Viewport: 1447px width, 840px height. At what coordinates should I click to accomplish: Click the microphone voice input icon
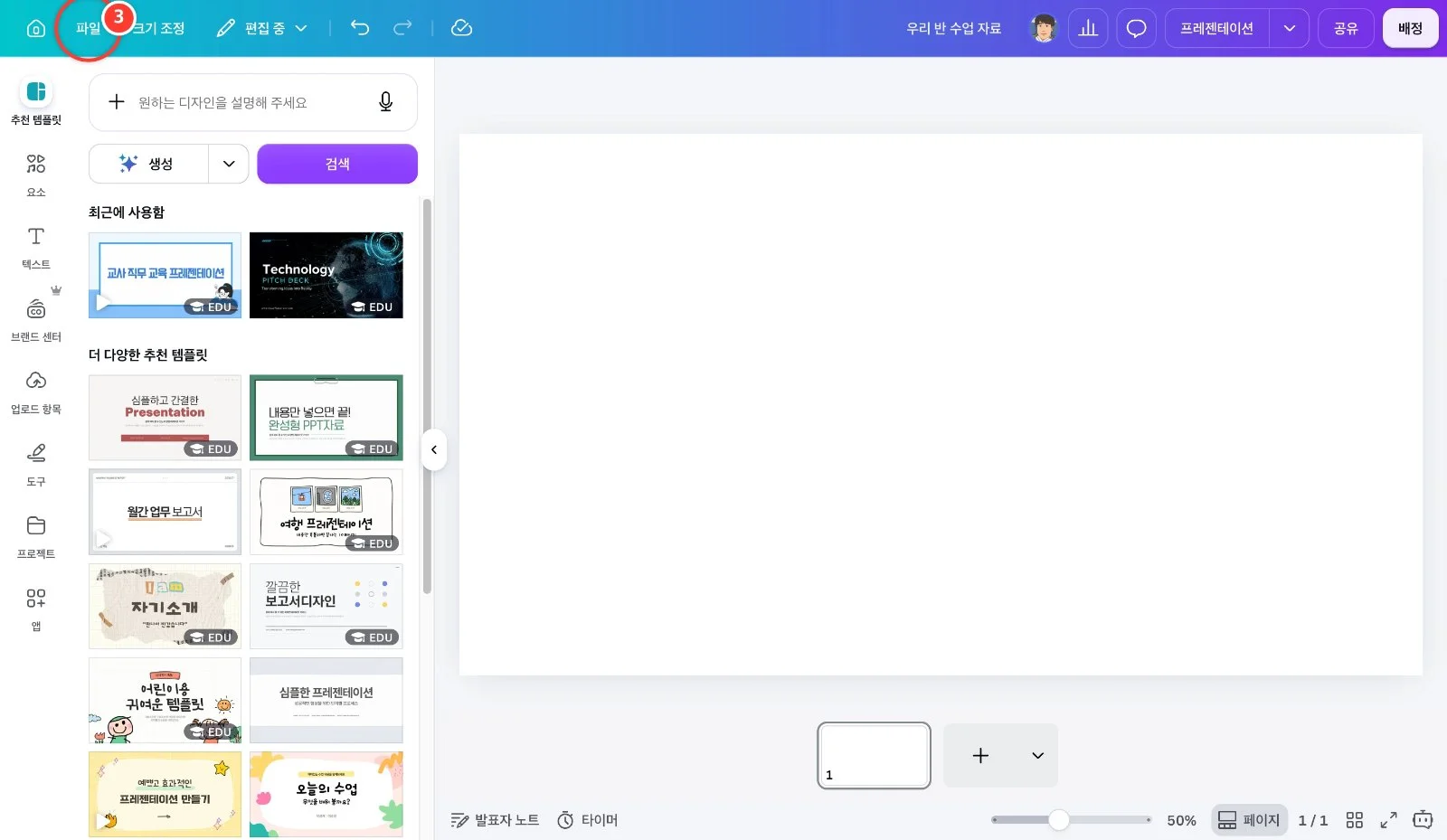[x=385, y=102]
